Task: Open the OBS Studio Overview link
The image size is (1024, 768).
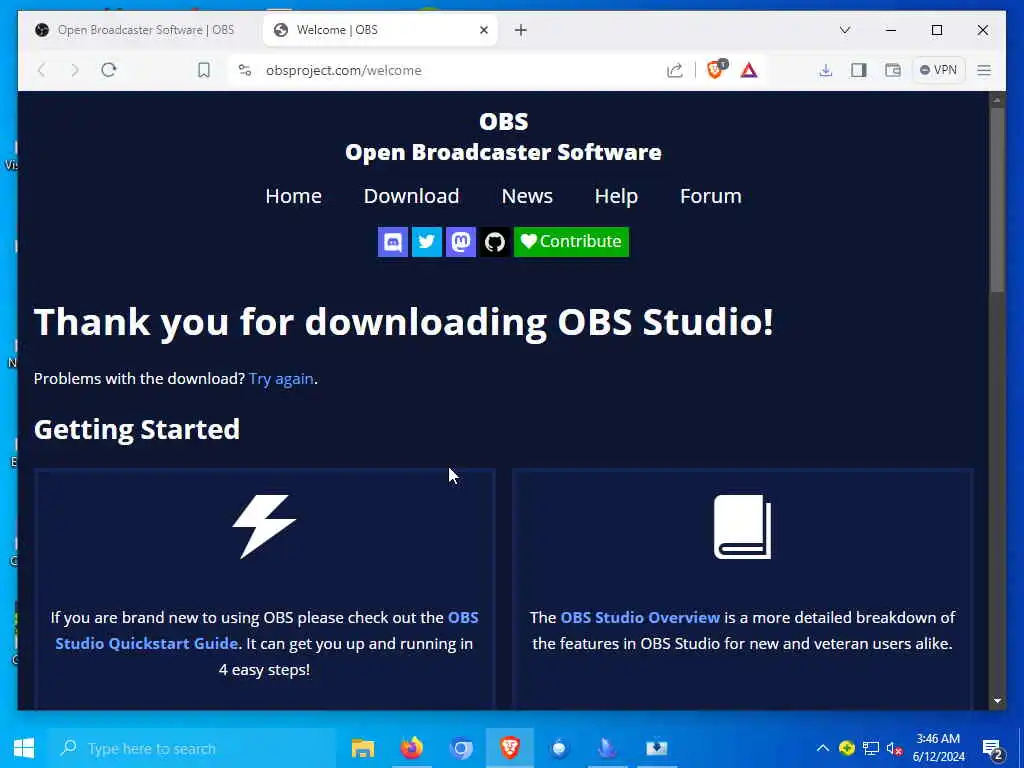Action: (640, 617)
